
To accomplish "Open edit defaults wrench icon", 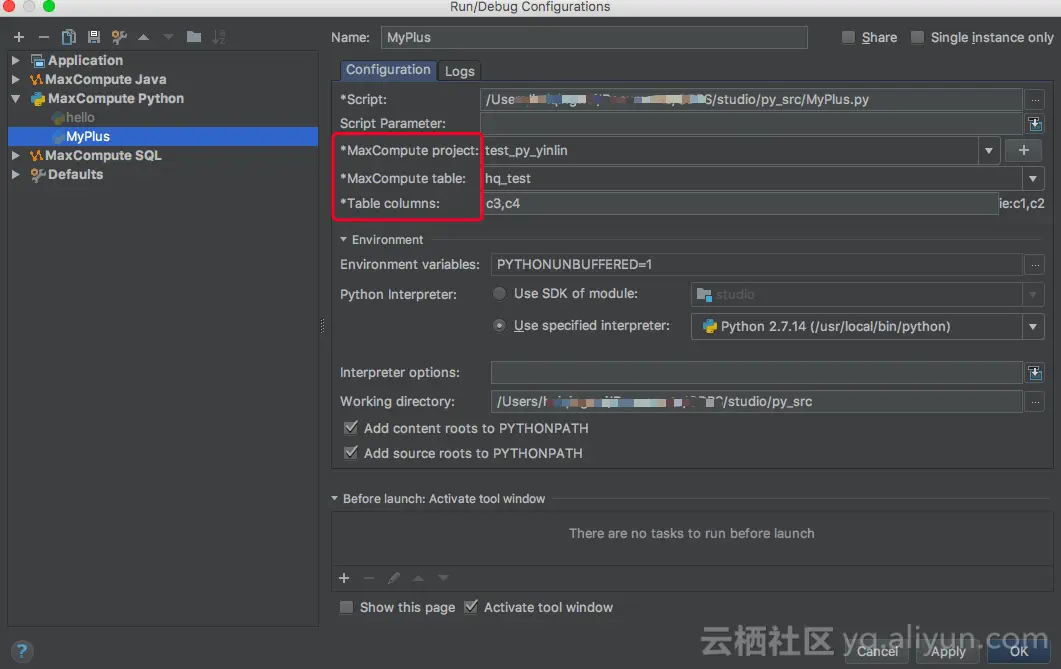I will coord(119,37).
